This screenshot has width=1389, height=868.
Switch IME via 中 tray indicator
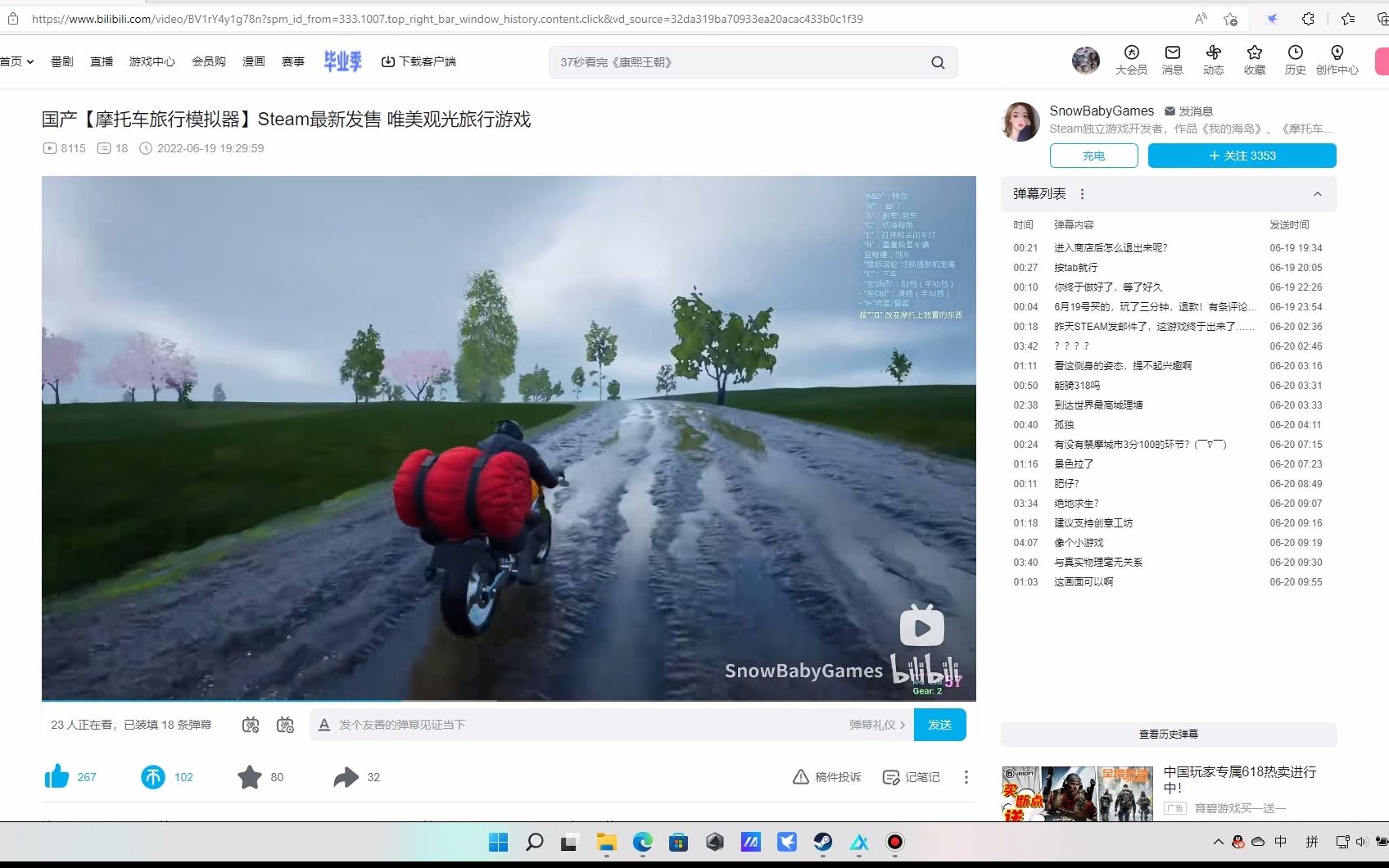pos(1281,842)
